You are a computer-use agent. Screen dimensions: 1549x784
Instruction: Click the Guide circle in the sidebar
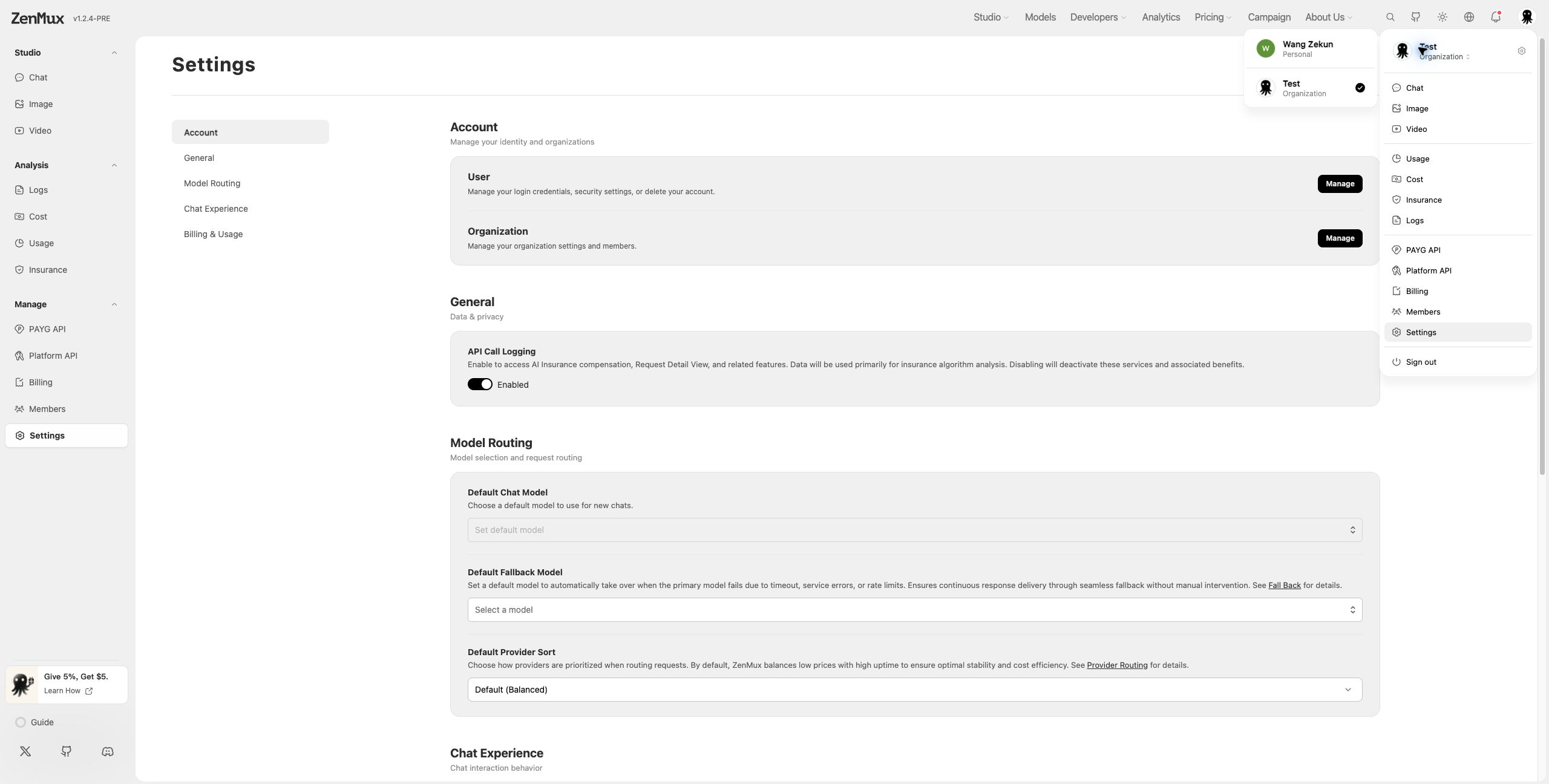click(21, 722)
